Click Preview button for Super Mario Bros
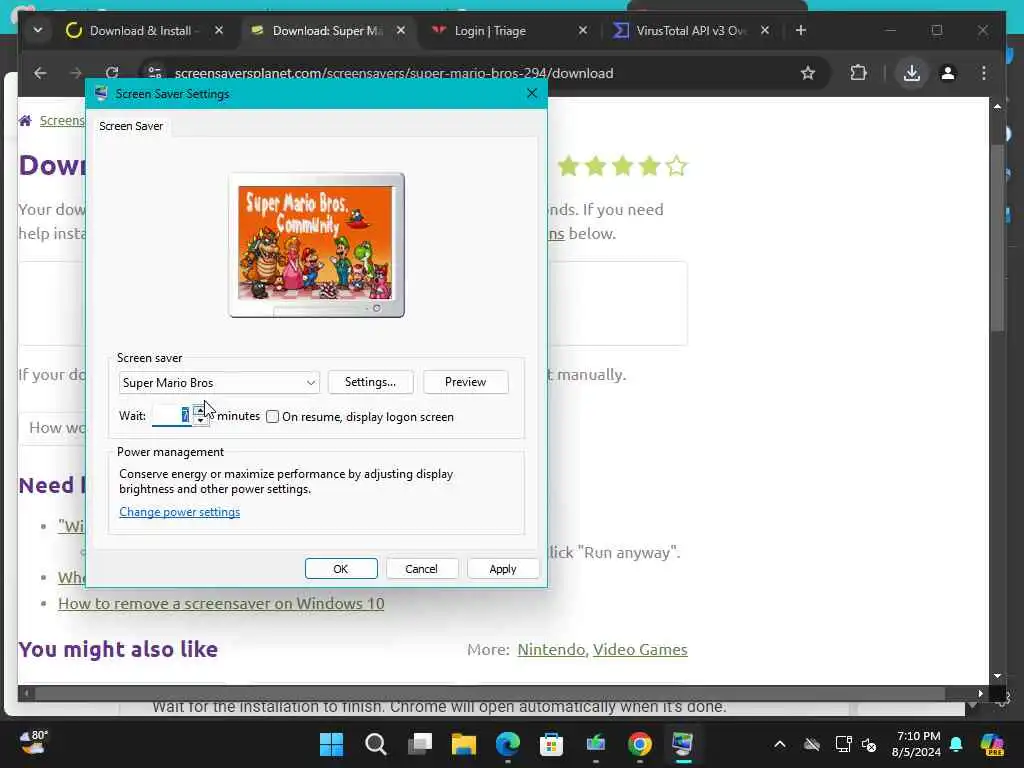The width and height of the screenshot is (1024, 768). (465, 382)
